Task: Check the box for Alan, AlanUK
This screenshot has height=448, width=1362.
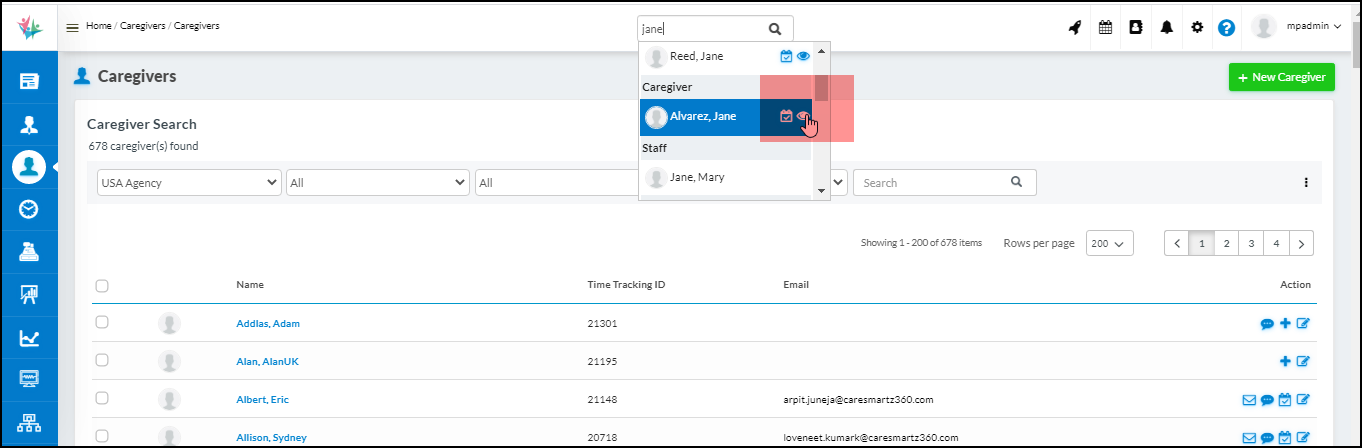Action: point(102,360)
